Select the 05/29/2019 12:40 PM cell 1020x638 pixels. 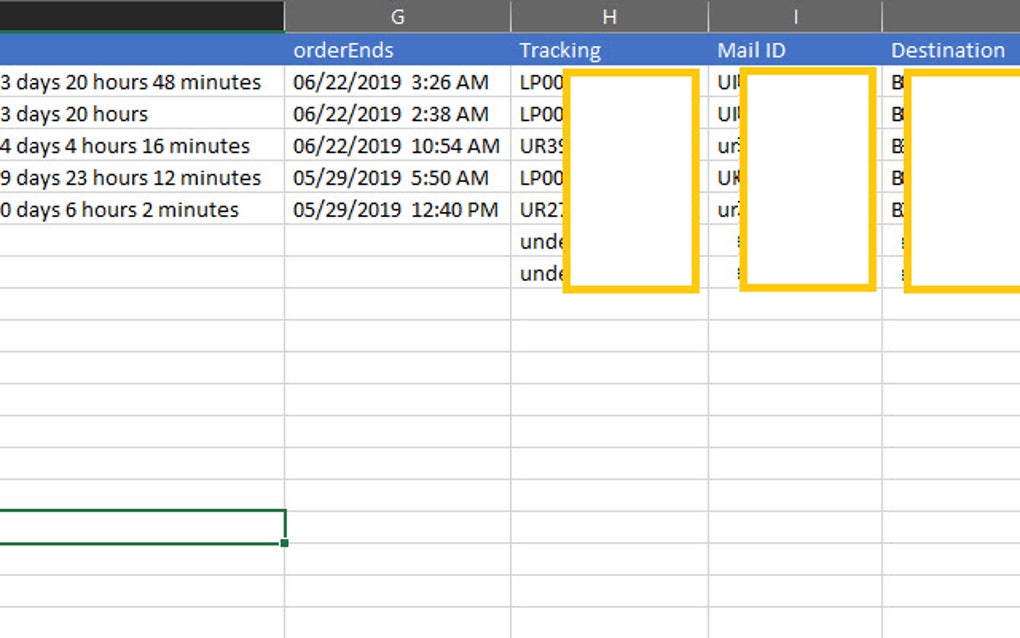(396, 210)
